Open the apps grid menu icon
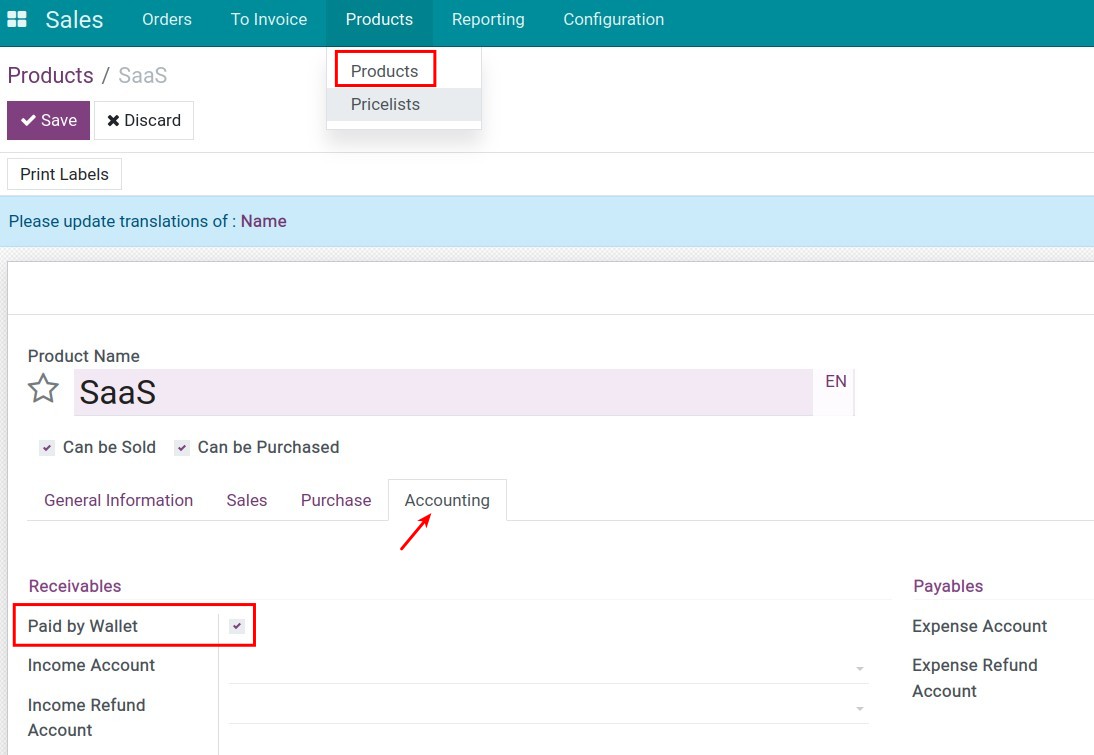 click(17, 19)
